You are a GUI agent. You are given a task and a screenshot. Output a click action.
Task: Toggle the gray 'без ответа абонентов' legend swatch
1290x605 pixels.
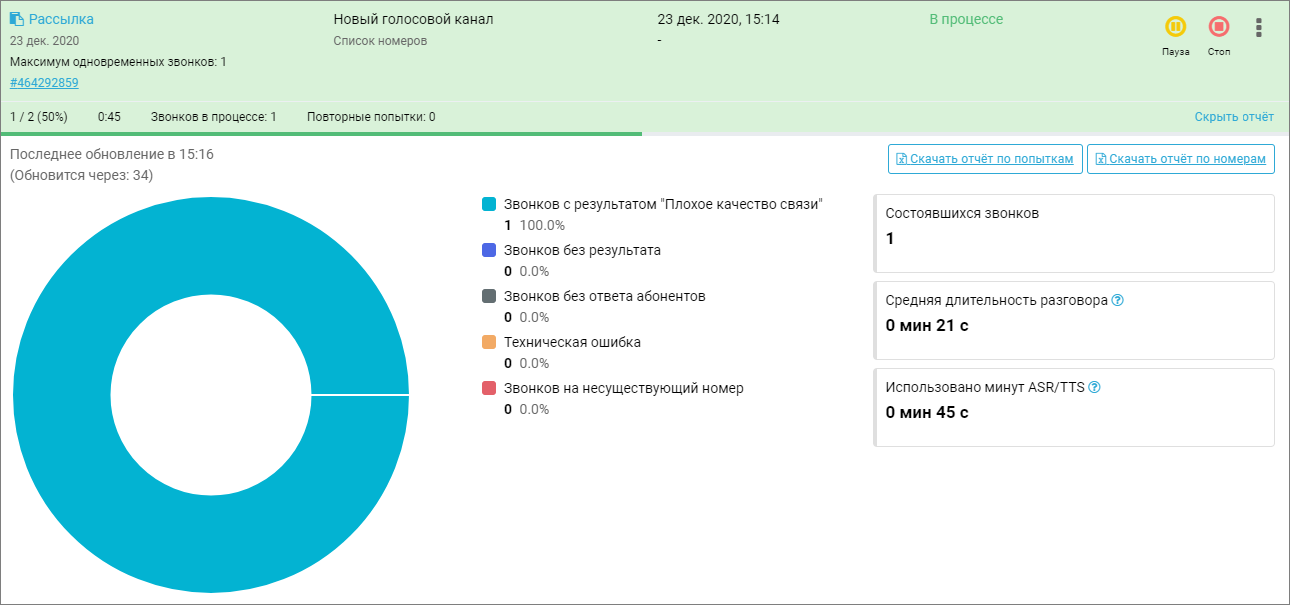point(489,296)
